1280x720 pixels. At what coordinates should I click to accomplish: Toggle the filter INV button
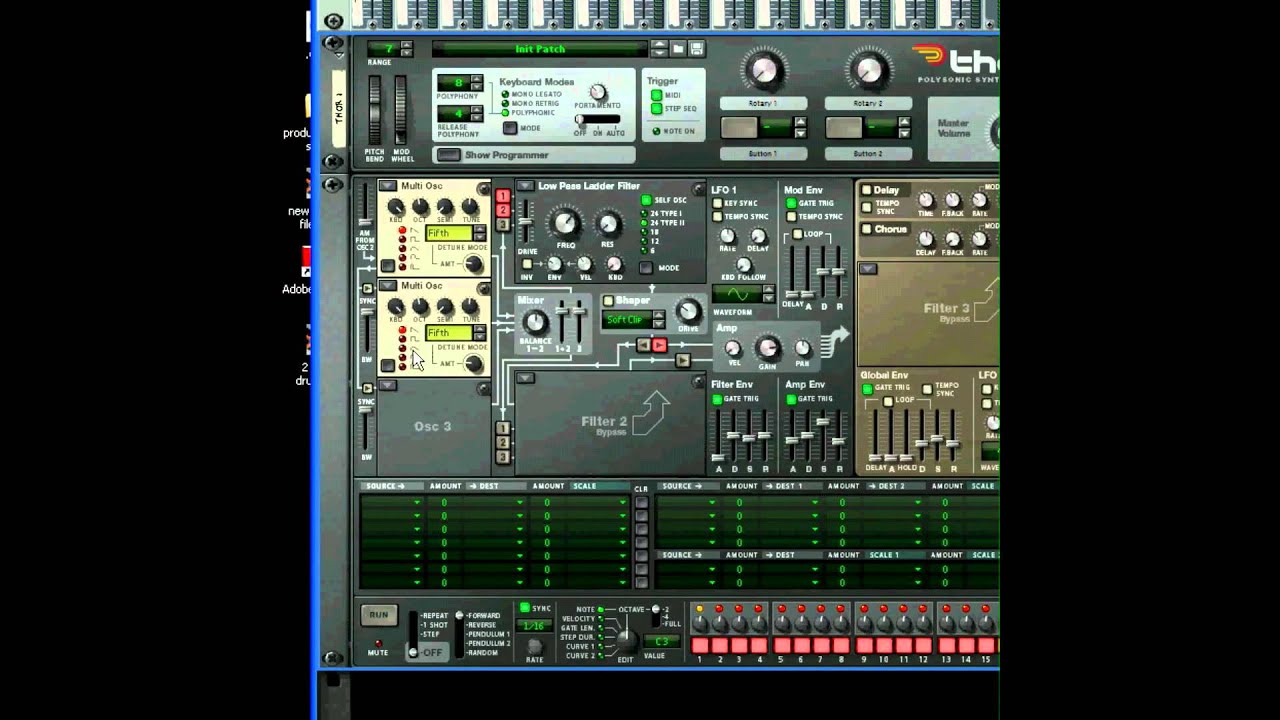527,264
